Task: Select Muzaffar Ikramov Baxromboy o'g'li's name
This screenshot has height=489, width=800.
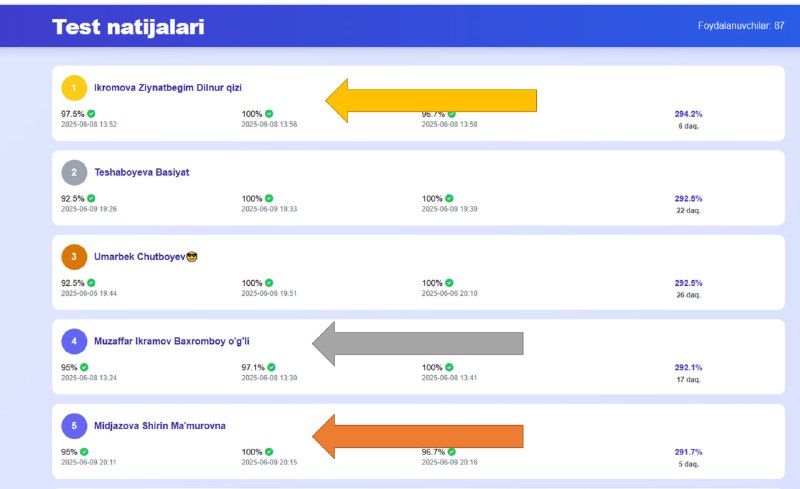Action: click(171, 341)
